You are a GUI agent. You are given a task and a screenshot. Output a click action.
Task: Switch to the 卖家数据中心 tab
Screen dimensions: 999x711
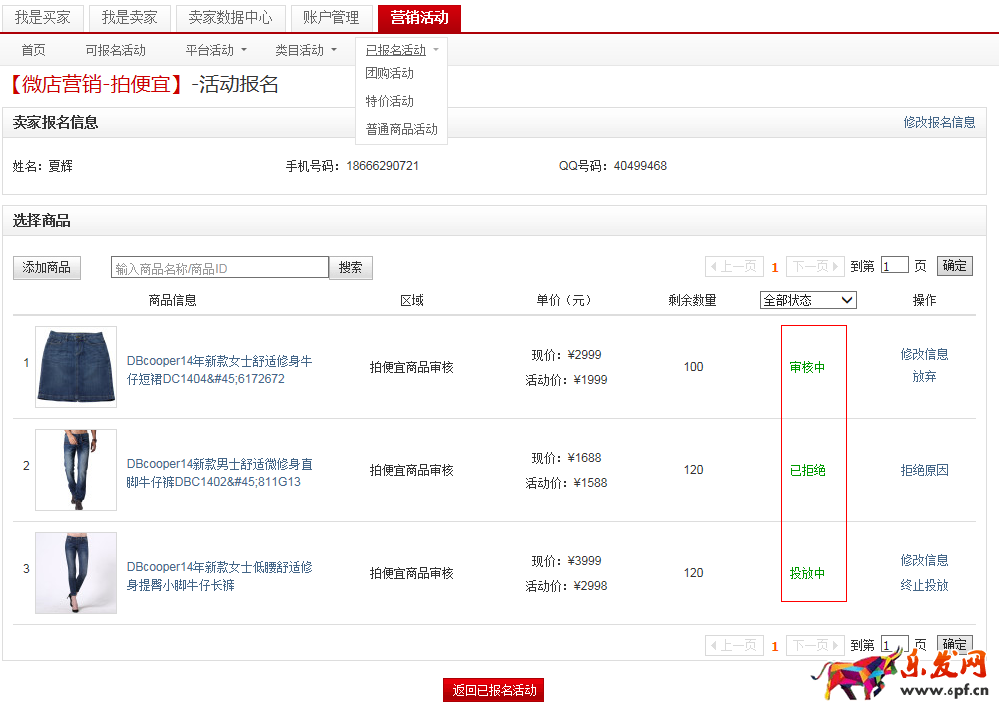pyautogui.click(x=230, y=18)
